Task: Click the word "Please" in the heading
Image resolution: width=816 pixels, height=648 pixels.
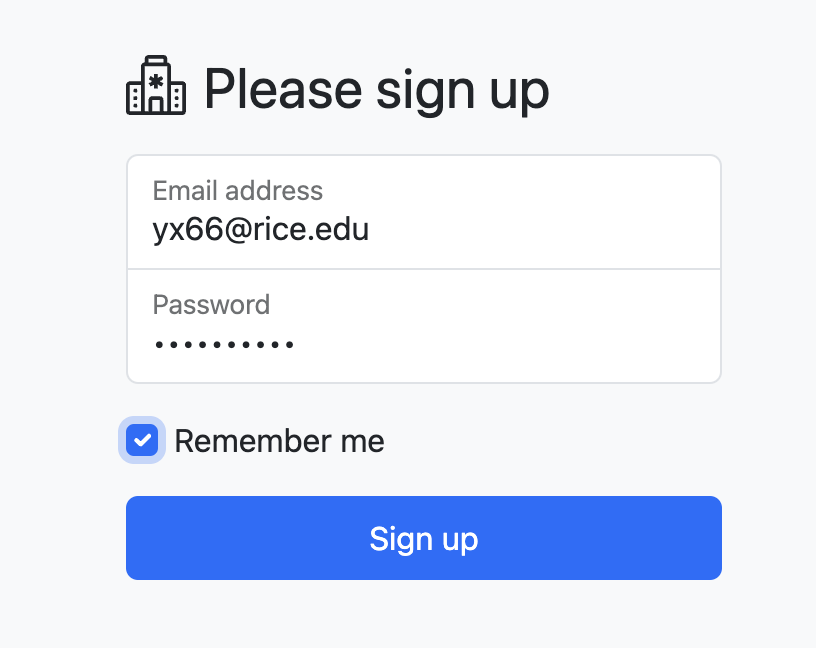Action: 282,90
